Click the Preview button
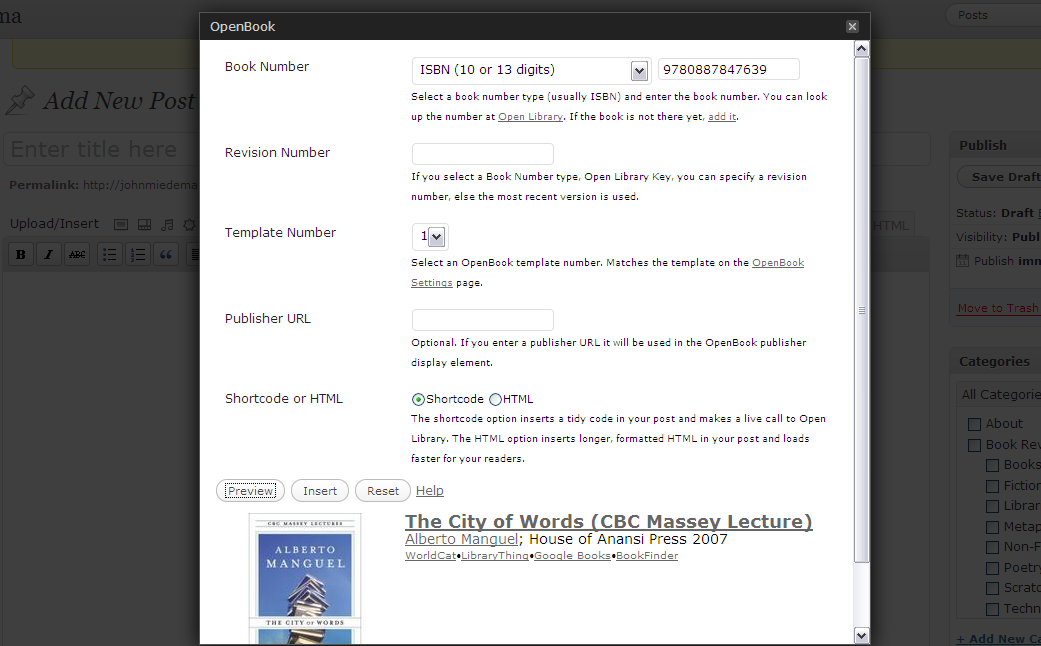 [x=250, y=491]
